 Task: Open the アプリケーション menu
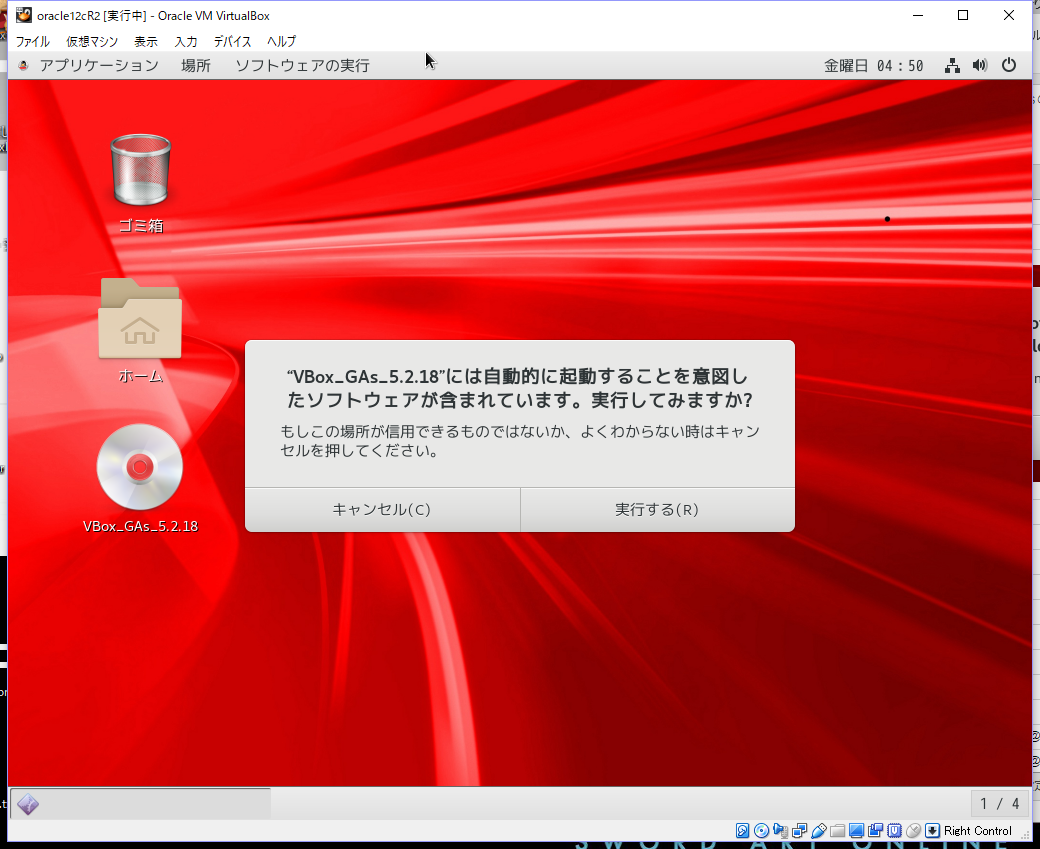pyautogui.click(x=97, y=64)
